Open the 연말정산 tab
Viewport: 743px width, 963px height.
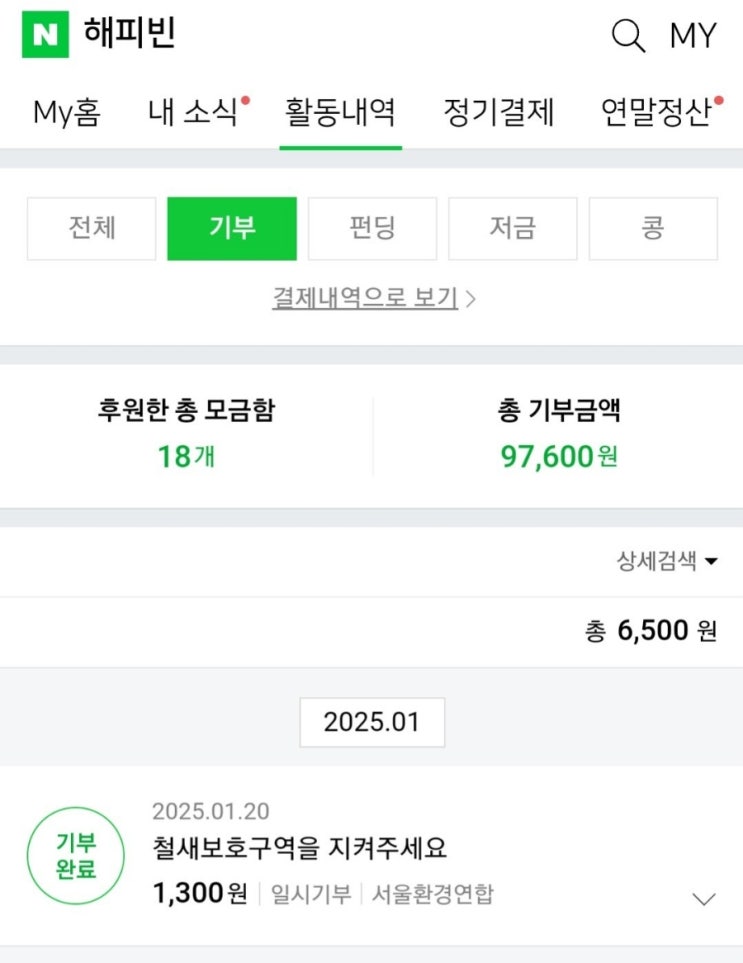657,112
